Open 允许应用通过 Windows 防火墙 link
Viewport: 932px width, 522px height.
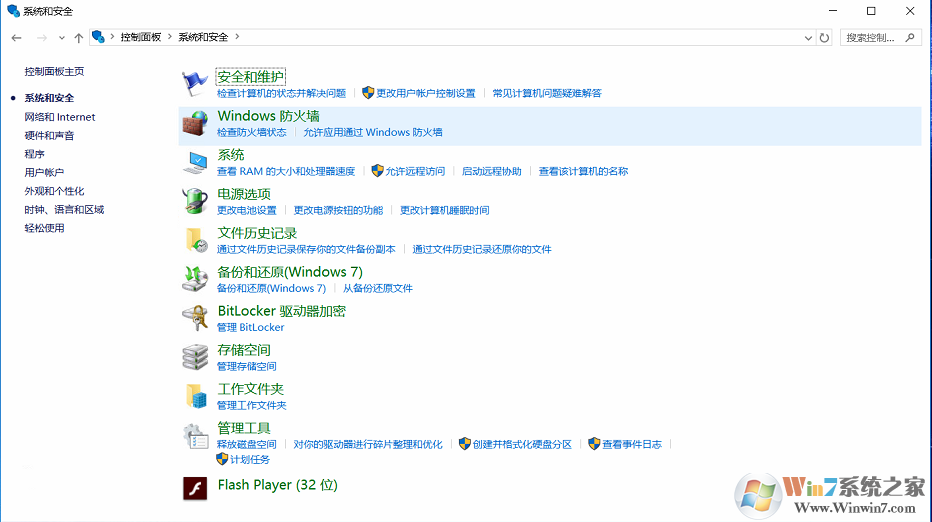[373, 133]
